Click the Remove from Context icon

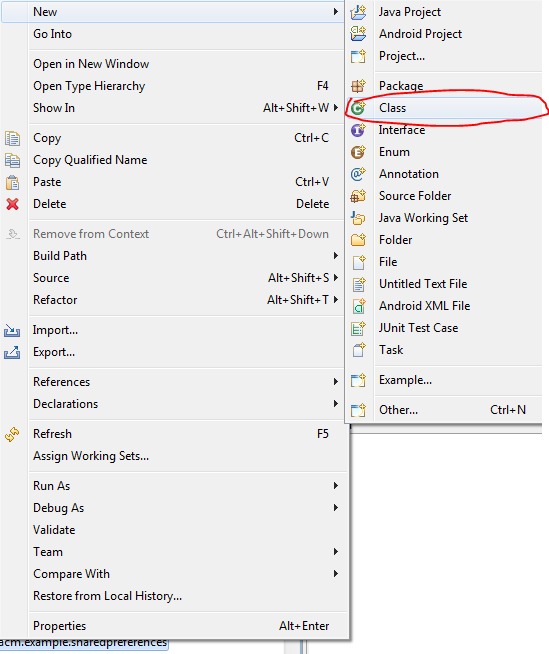13,234
